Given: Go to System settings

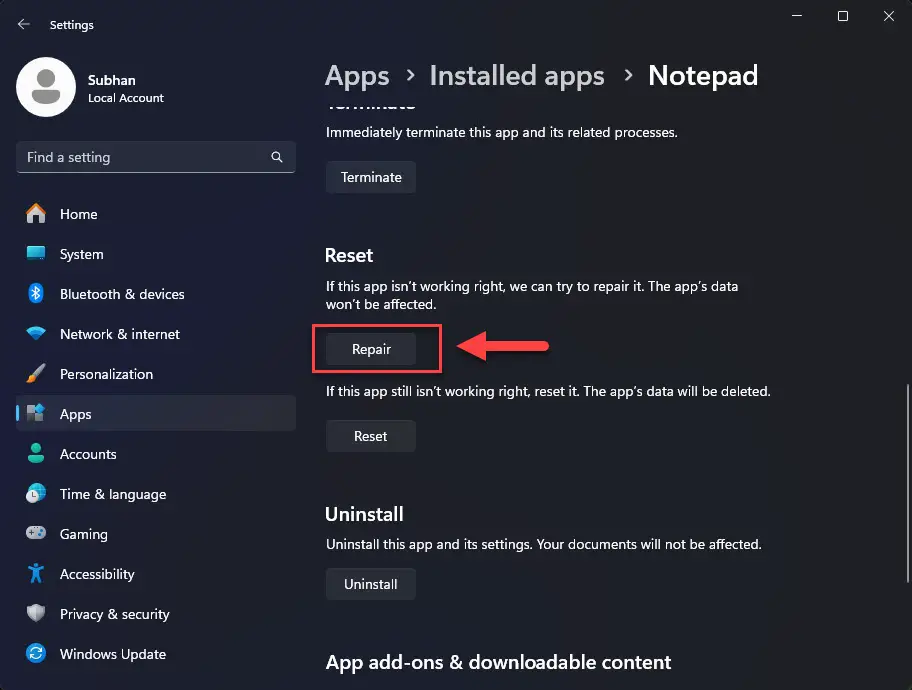Looking at the screenshot, I should coord(156,254).
